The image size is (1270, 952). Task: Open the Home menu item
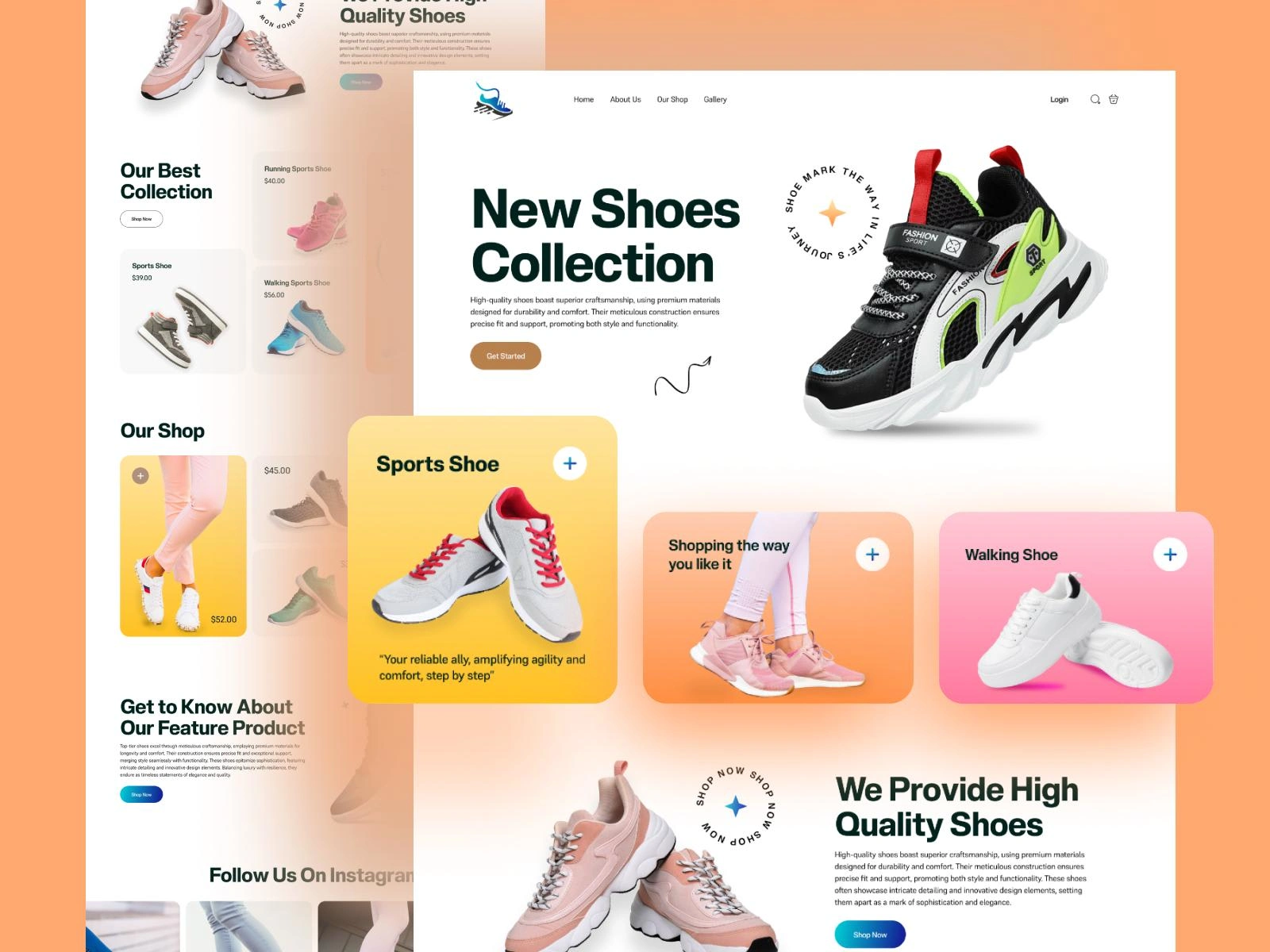583,99
